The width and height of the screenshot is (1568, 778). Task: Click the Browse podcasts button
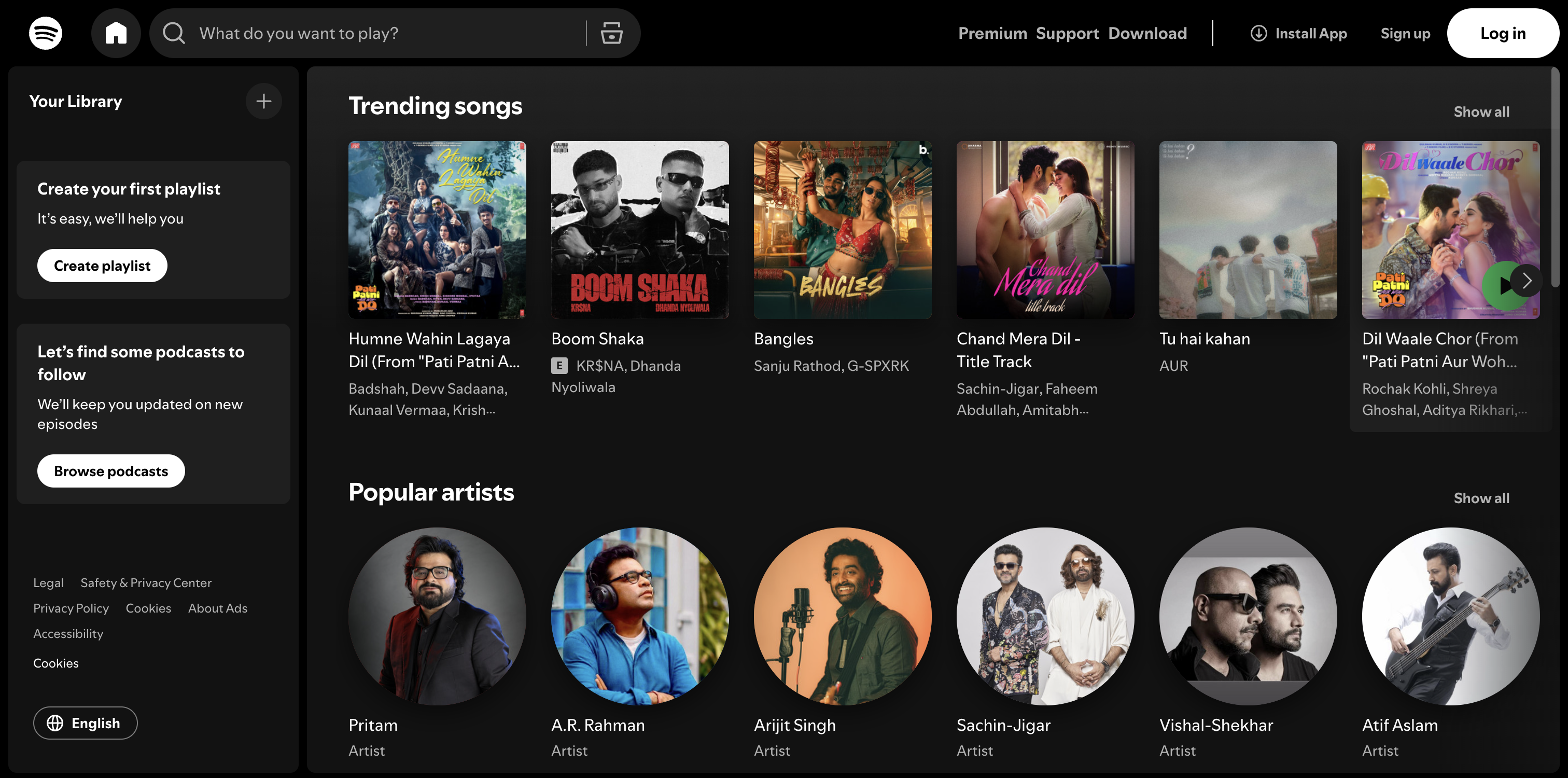111,470
